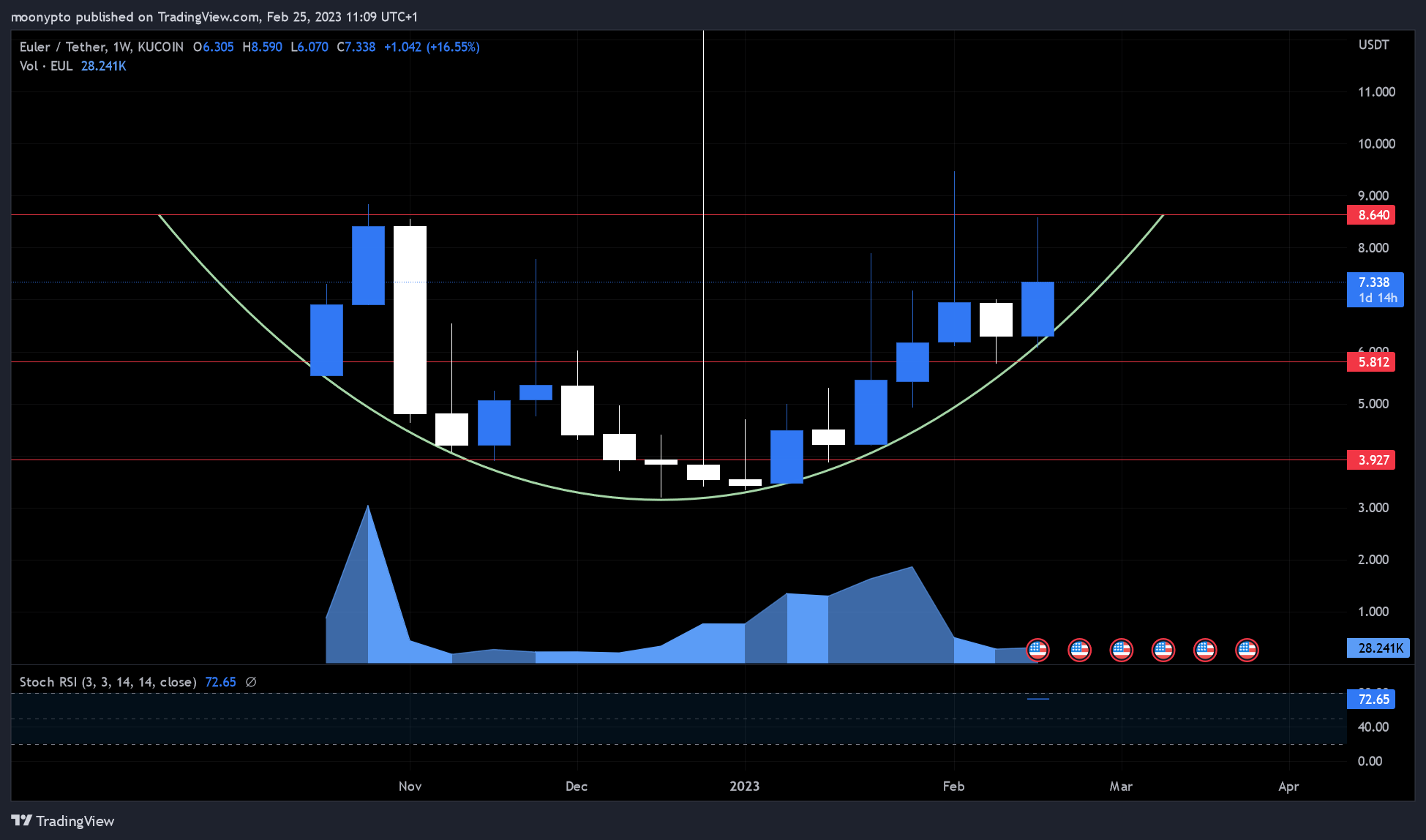1426x840 pixels.
Task: Open the leftmost US flag economic event marker
Action: point(1037,650)
